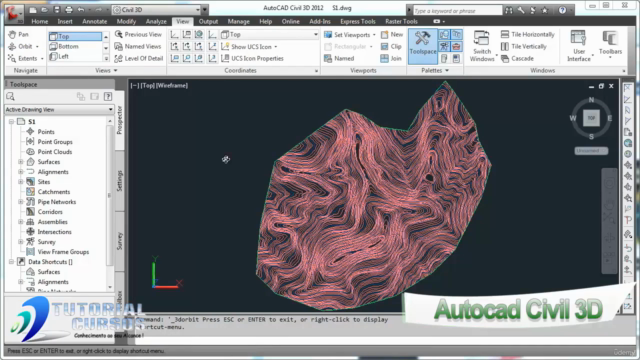Open Show UCS Icon dropdown
Image resolution: width=640 pixels, height=360 pixels.
point(276,47)
